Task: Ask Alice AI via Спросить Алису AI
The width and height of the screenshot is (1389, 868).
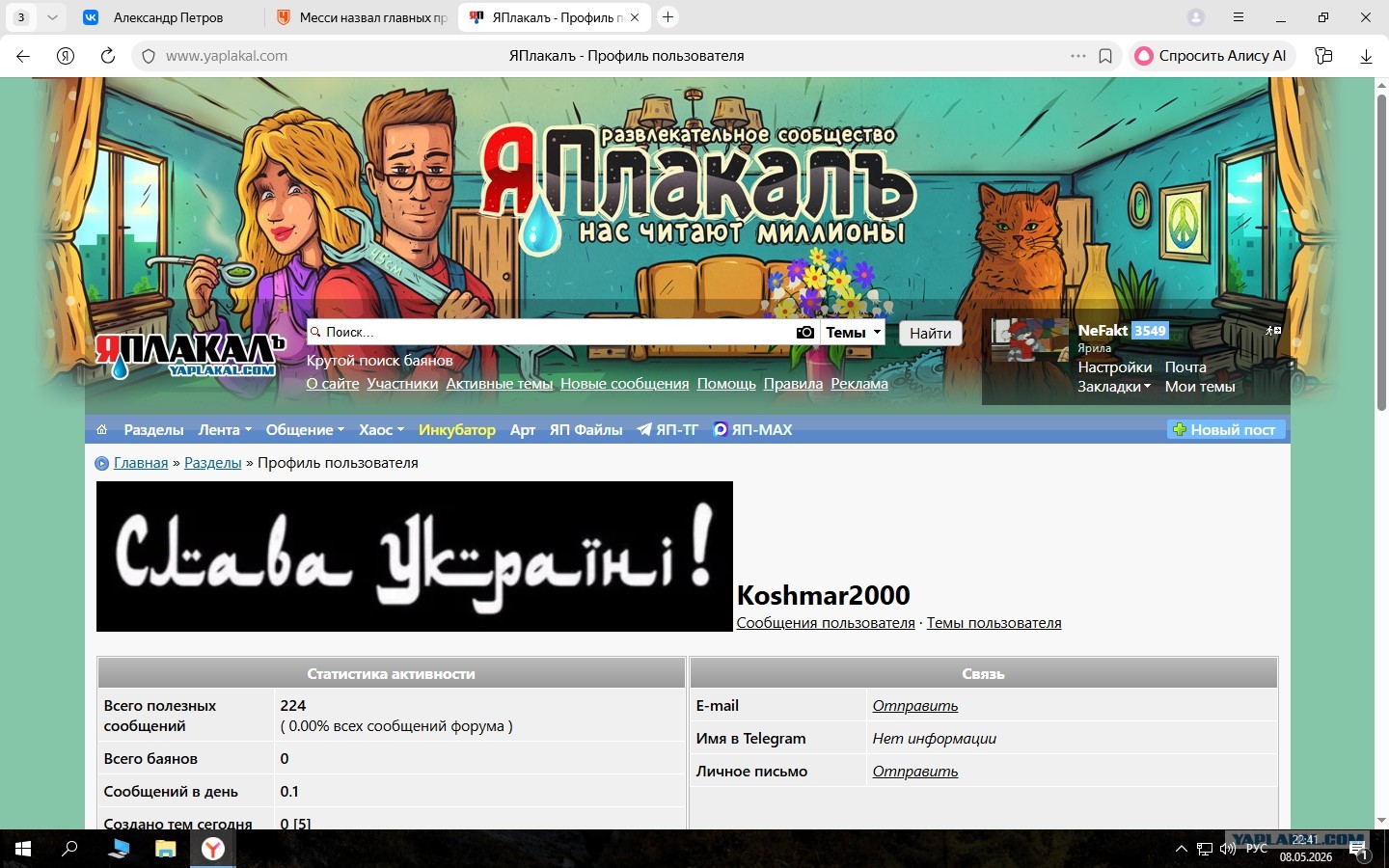Action: tap(1212, 56)
